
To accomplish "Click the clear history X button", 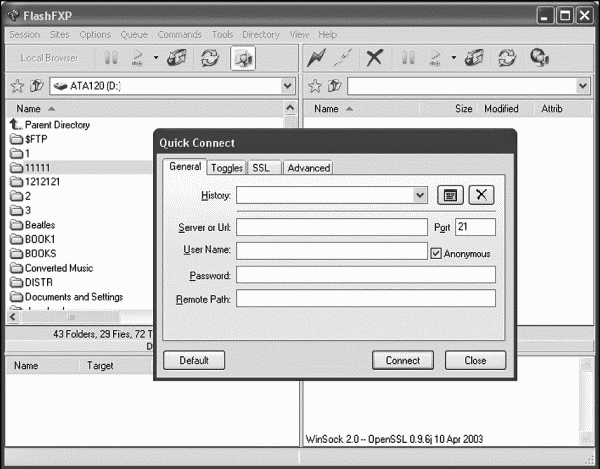I will click(x=481, y=195).
